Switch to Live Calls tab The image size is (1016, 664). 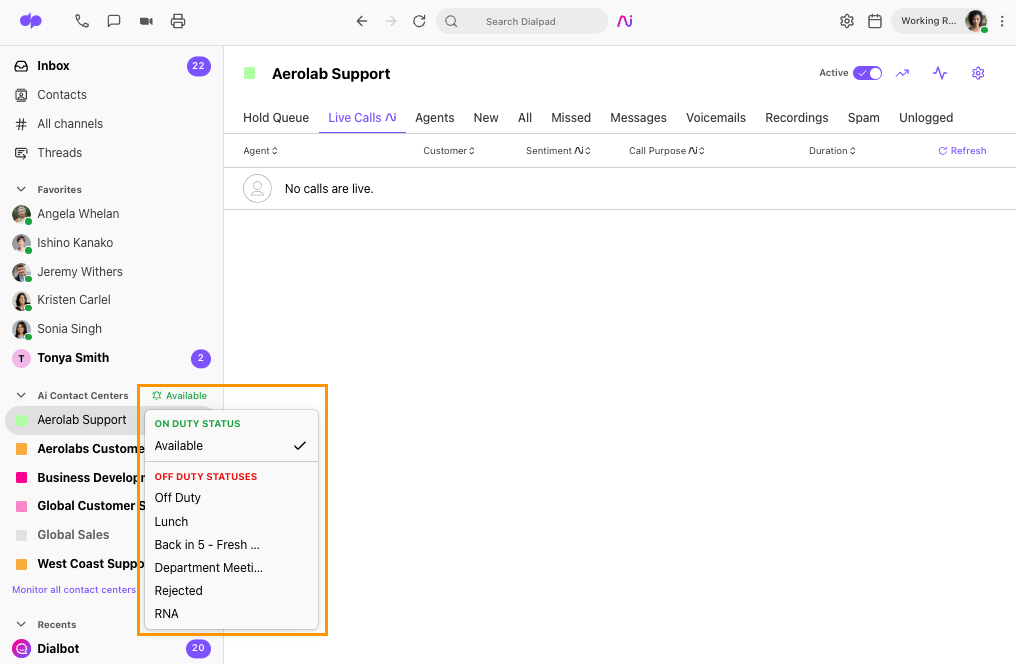[x=362, y=118]
